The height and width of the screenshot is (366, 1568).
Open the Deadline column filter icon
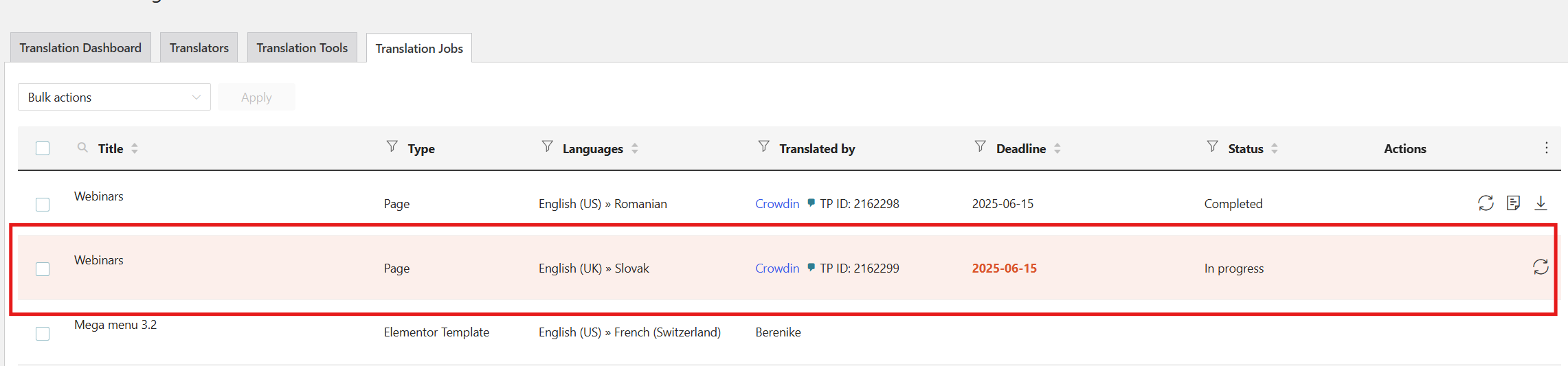pyautogui.click(x=980, y=146)
